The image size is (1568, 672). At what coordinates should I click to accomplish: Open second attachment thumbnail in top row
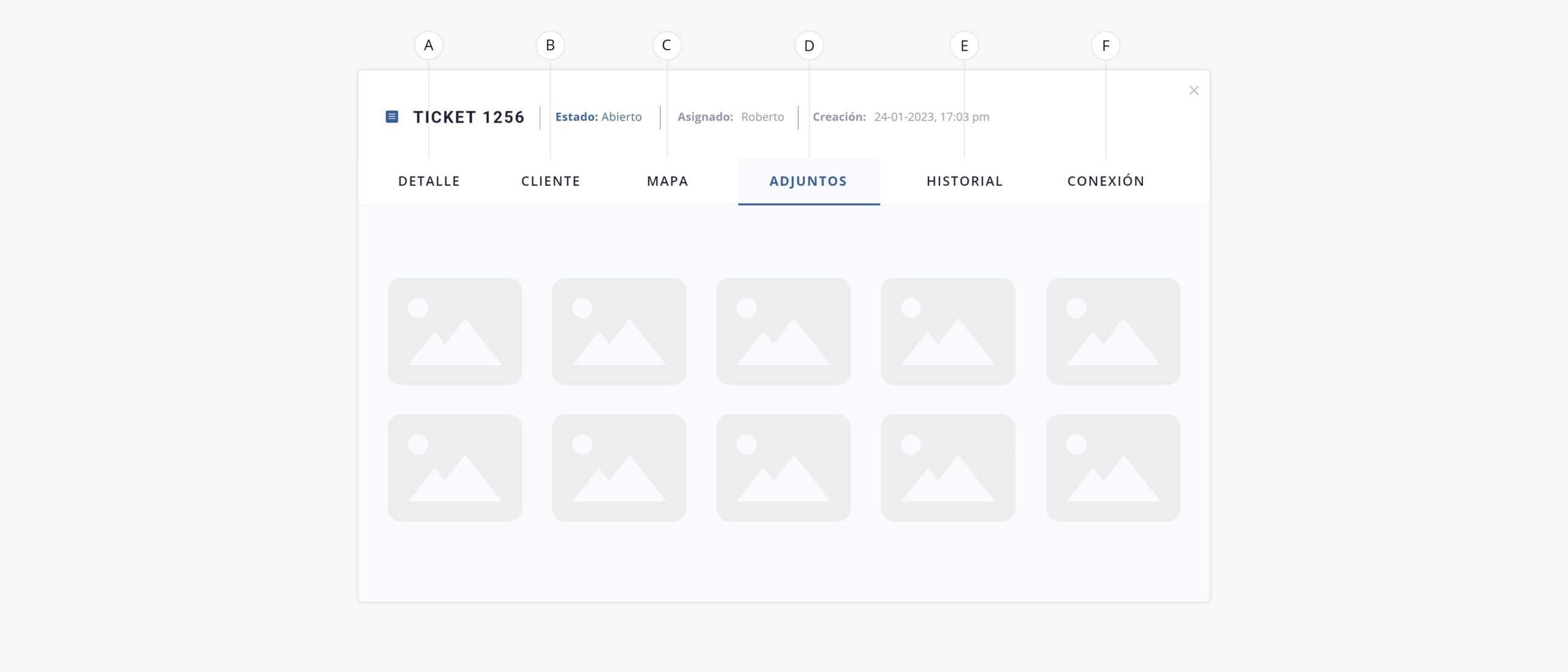619,331
